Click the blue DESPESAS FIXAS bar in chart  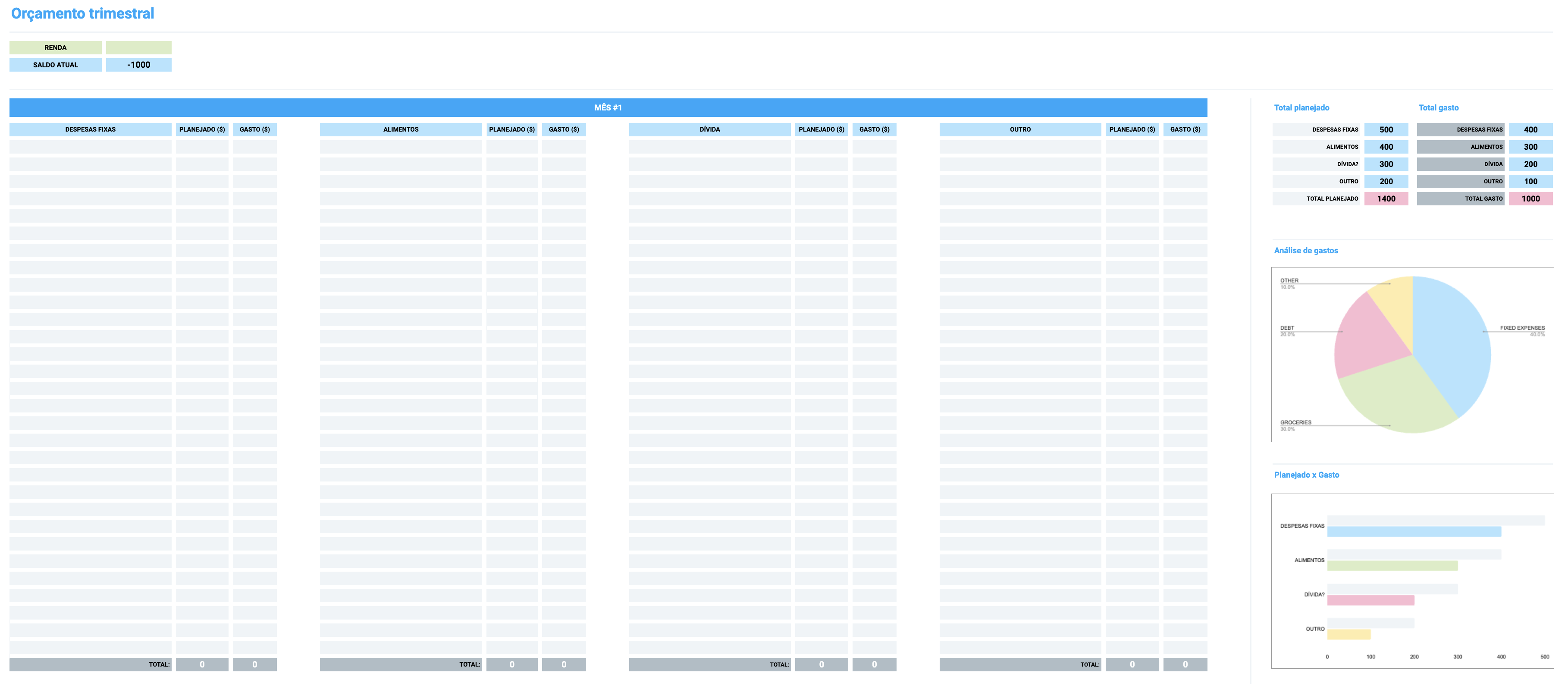pyautogui.click(x=1414, y=532)
